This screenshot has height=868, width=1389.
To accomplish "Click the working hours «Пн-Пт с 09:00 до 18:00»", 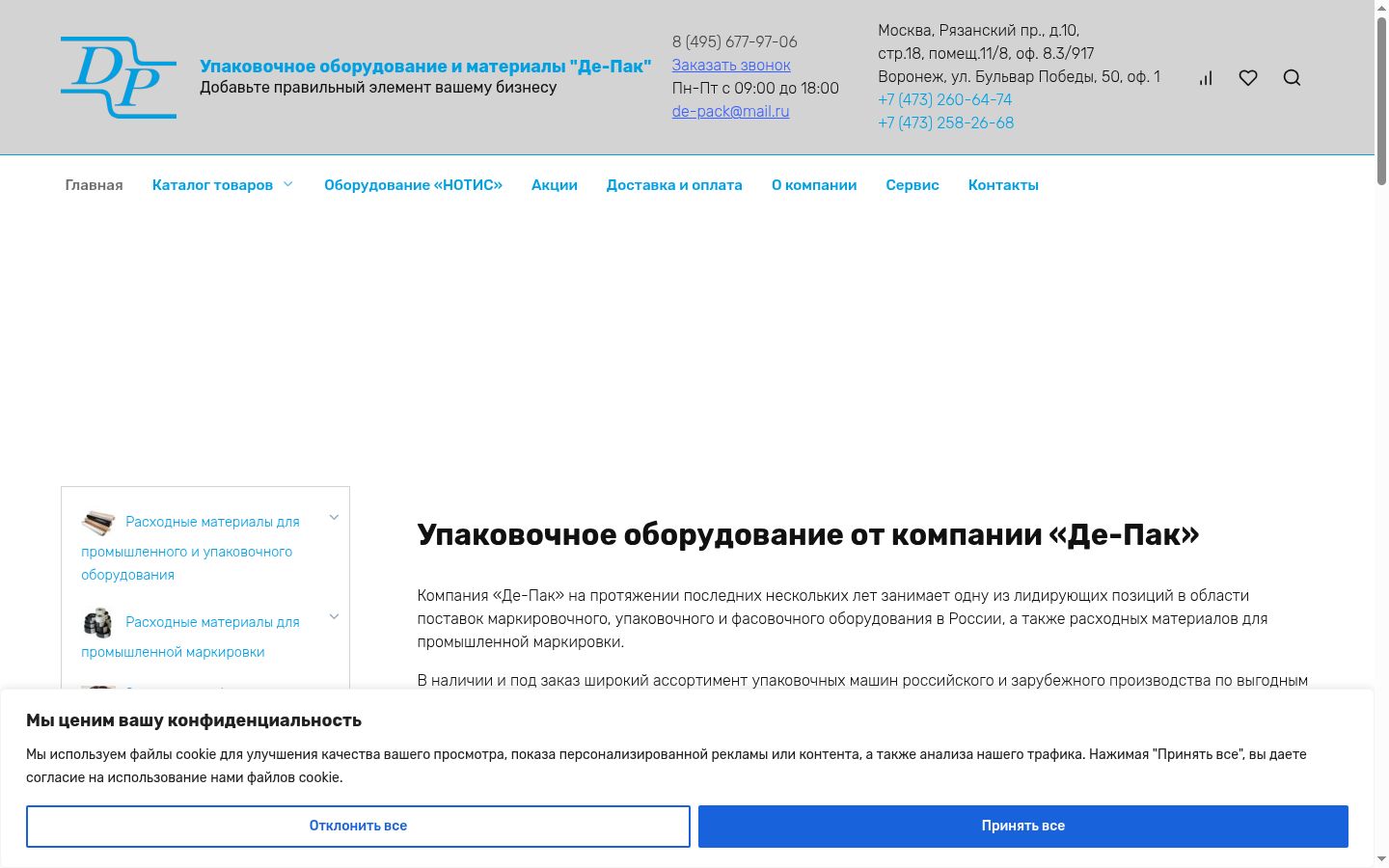I will pos(755,88).
